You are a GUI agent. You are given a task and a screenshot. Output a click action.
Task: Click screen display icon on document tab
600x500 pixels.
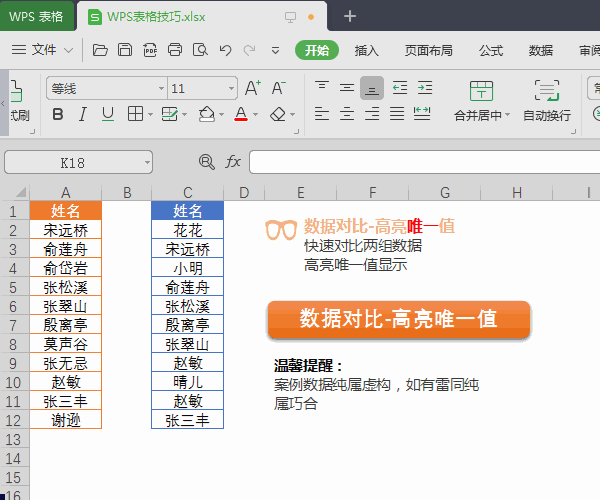pyautogui.click(x=290, y=17)
